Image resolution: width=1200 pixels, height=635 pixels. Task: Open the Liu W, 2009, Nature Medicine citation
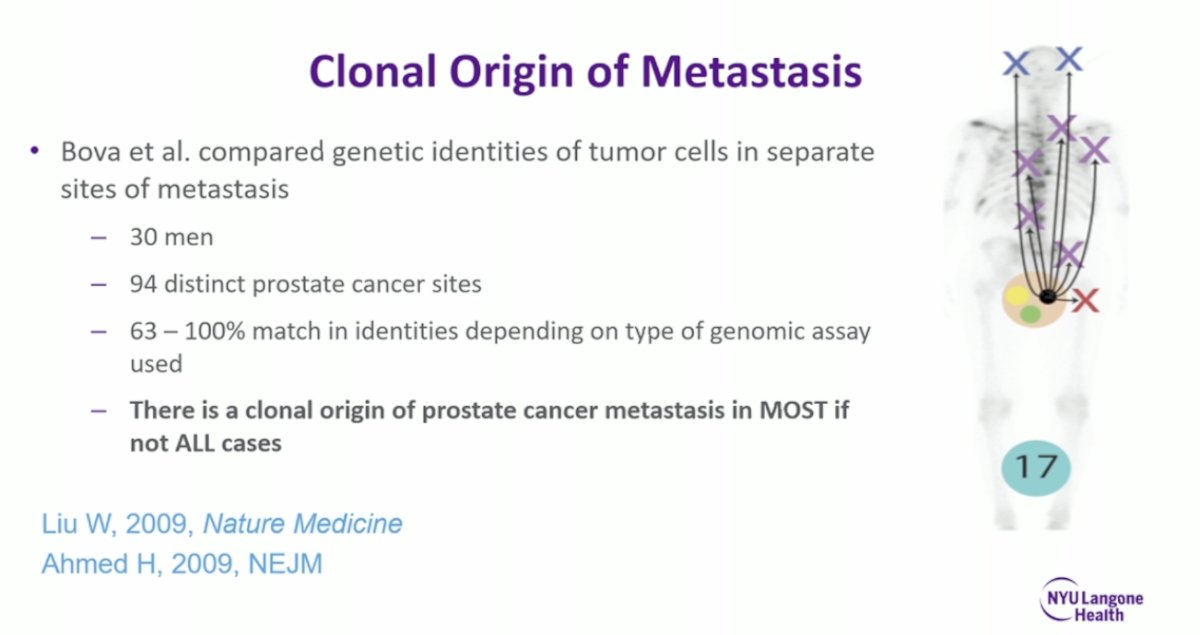click(x=222, y=524)
